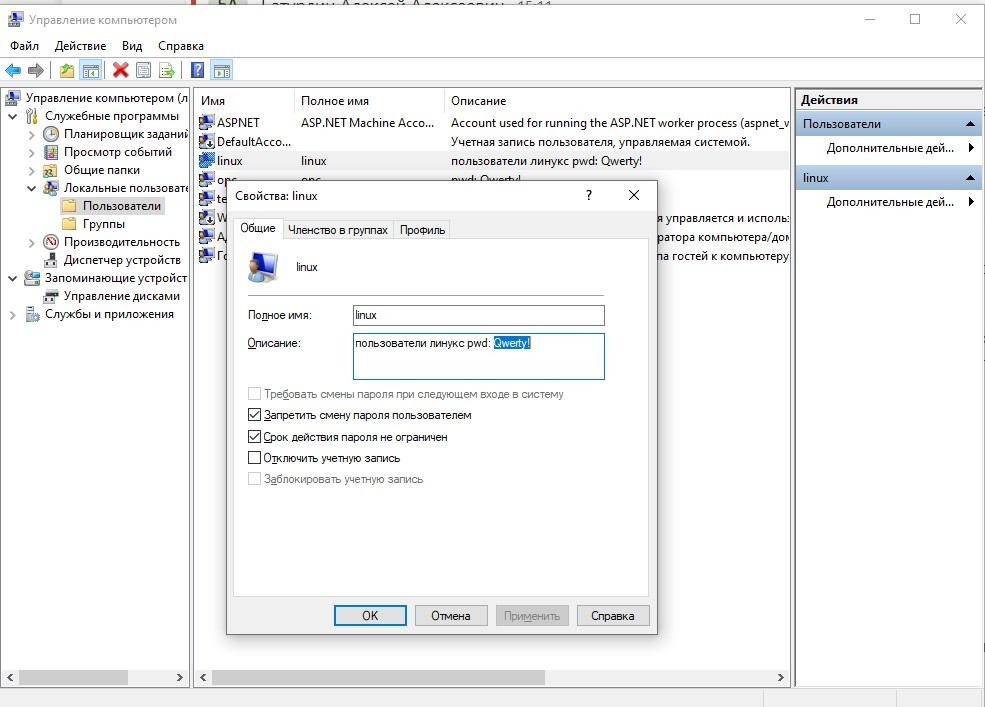Click the Производительность icon in tree

click(x=52, y=242)
